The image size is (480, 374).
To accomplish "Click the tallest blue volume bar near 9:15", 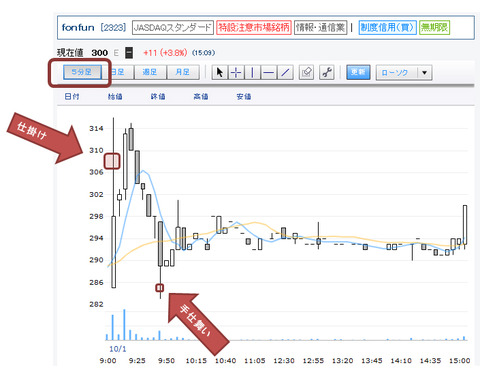I will tap(124, 325).
